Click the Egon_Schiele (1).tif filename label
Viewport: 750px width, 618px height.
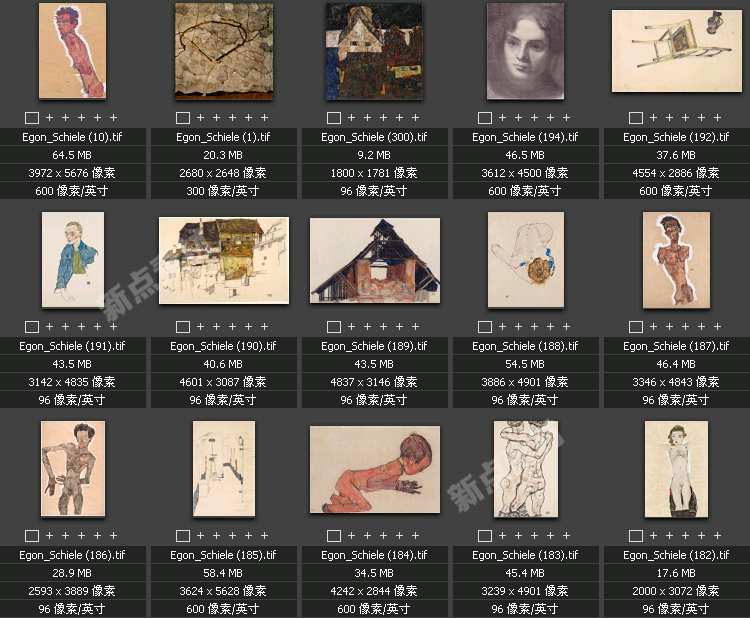[x=223, y=137]
